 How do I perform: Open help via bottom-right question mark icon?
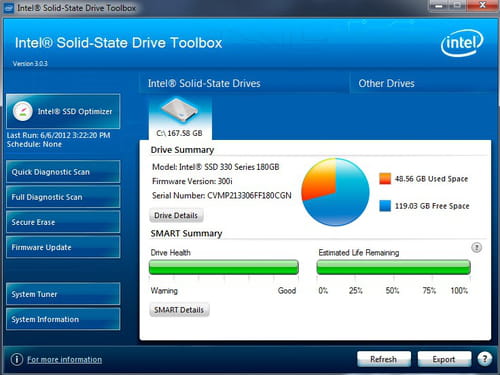point(485,359)
